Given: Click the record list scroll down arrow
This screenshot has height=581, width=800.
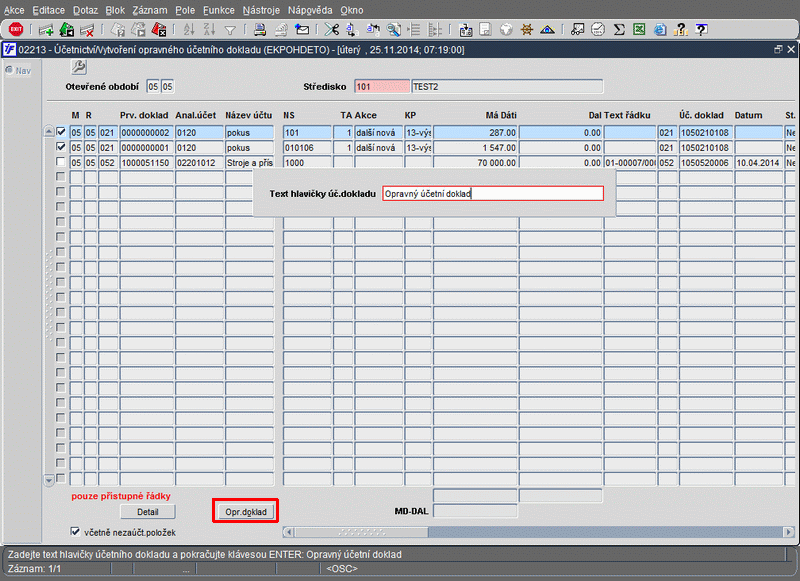Looking at the screenshot, I should pos(49,480).
